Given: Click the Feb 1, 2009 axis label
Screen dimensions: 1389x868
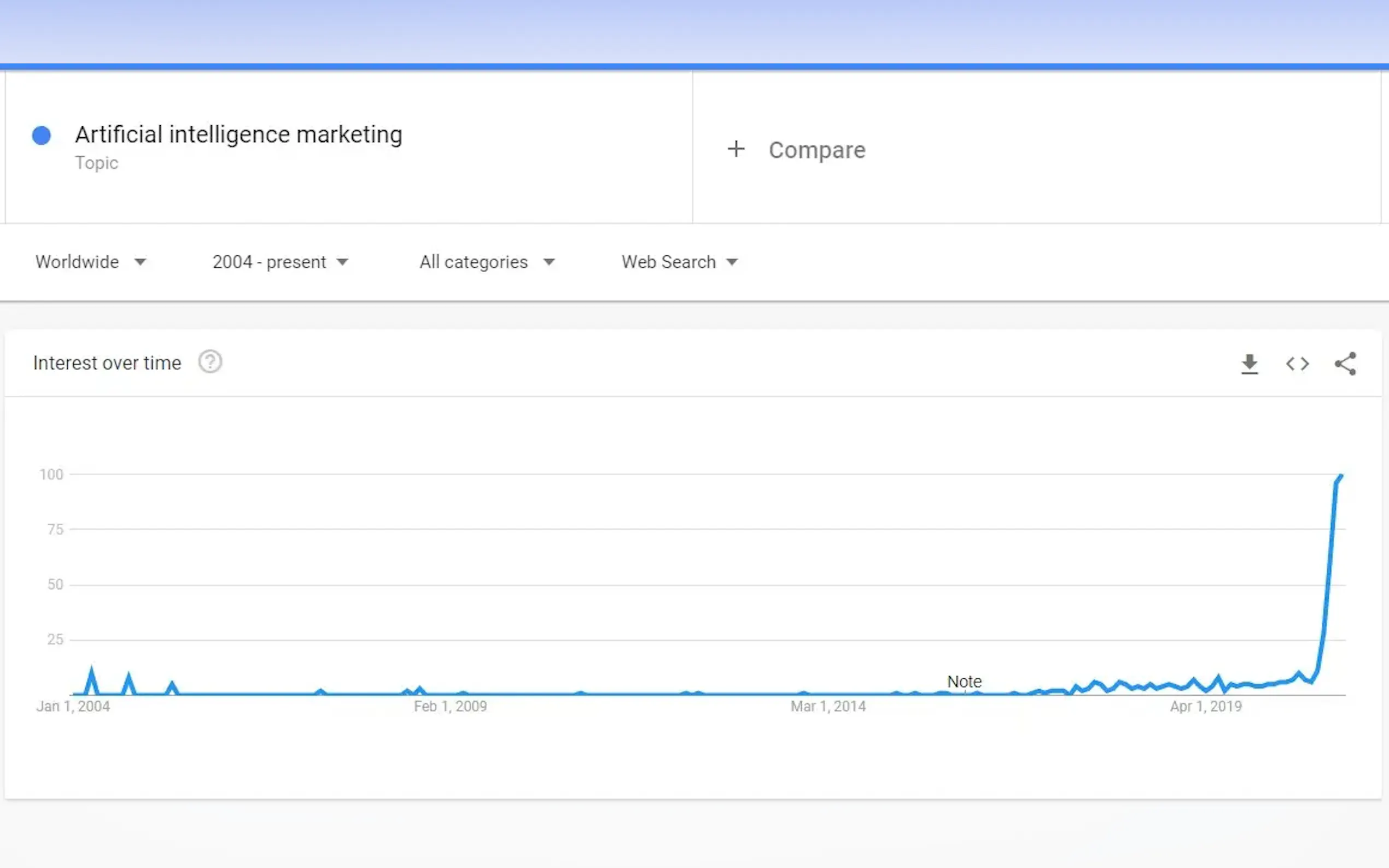Looking at the screenshot, I should 450,707.
